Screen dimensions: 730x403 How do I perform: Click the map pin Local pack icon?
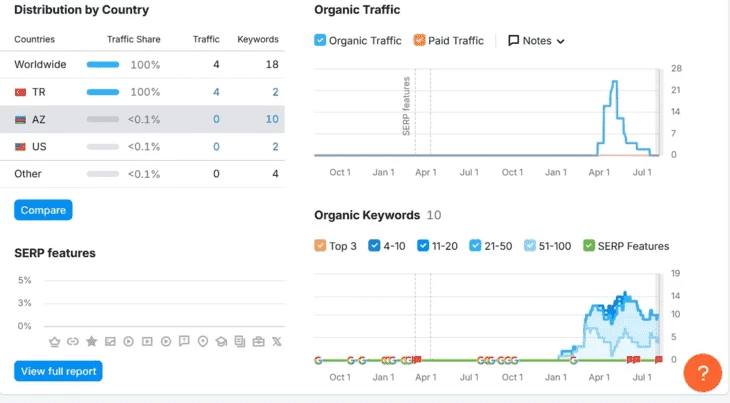(203, 342)
